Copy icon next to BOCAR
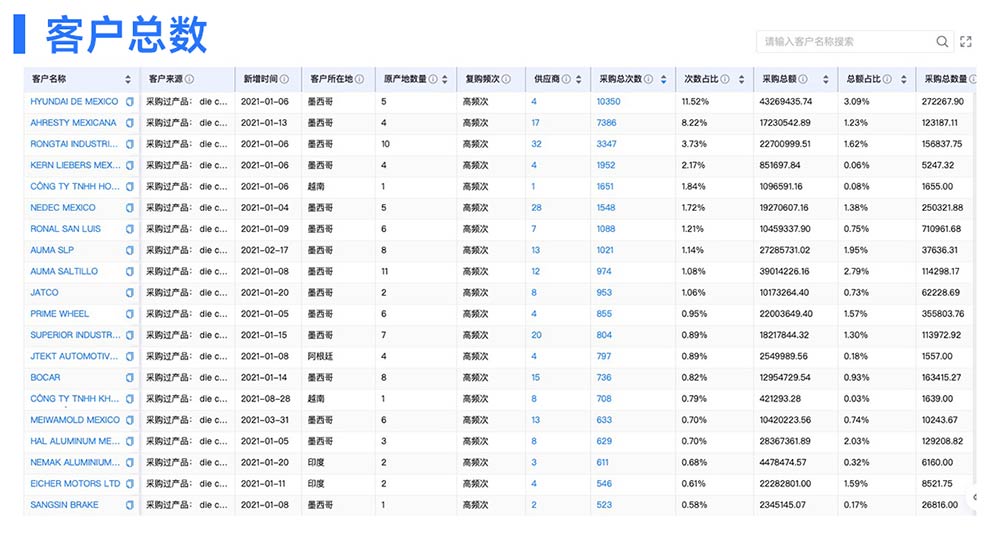 point(129,377)
